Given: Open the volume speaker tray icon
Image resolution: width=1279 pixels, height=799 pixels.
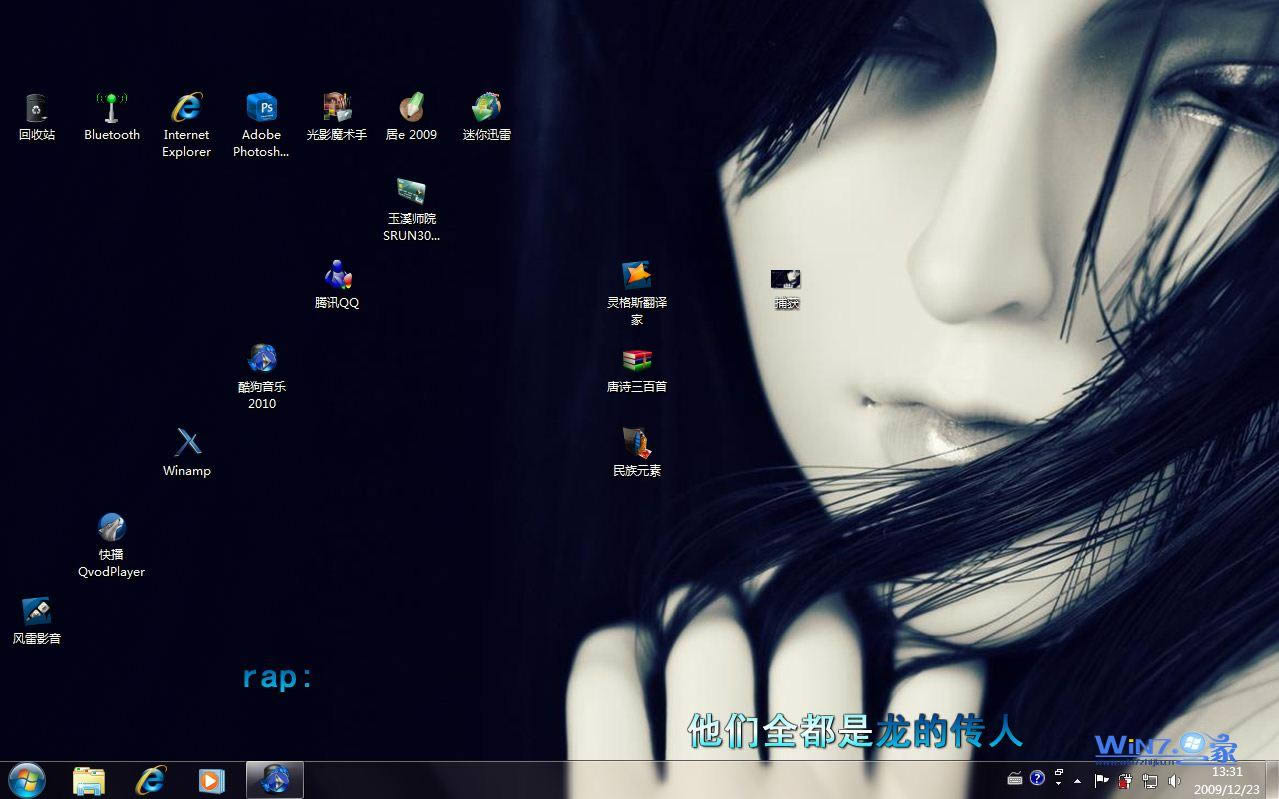Looking at the screenshot, I should [x=1174, y=780].
